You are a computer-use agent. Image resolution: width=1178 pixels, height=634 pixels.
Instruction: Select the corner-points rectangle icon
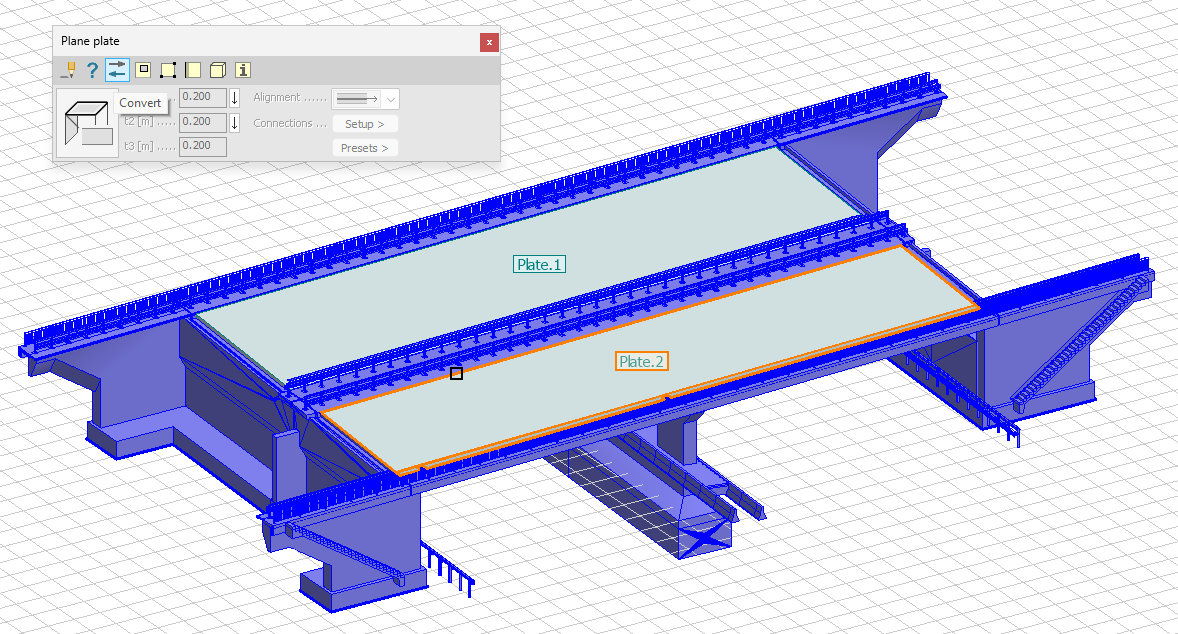point(168,70)
